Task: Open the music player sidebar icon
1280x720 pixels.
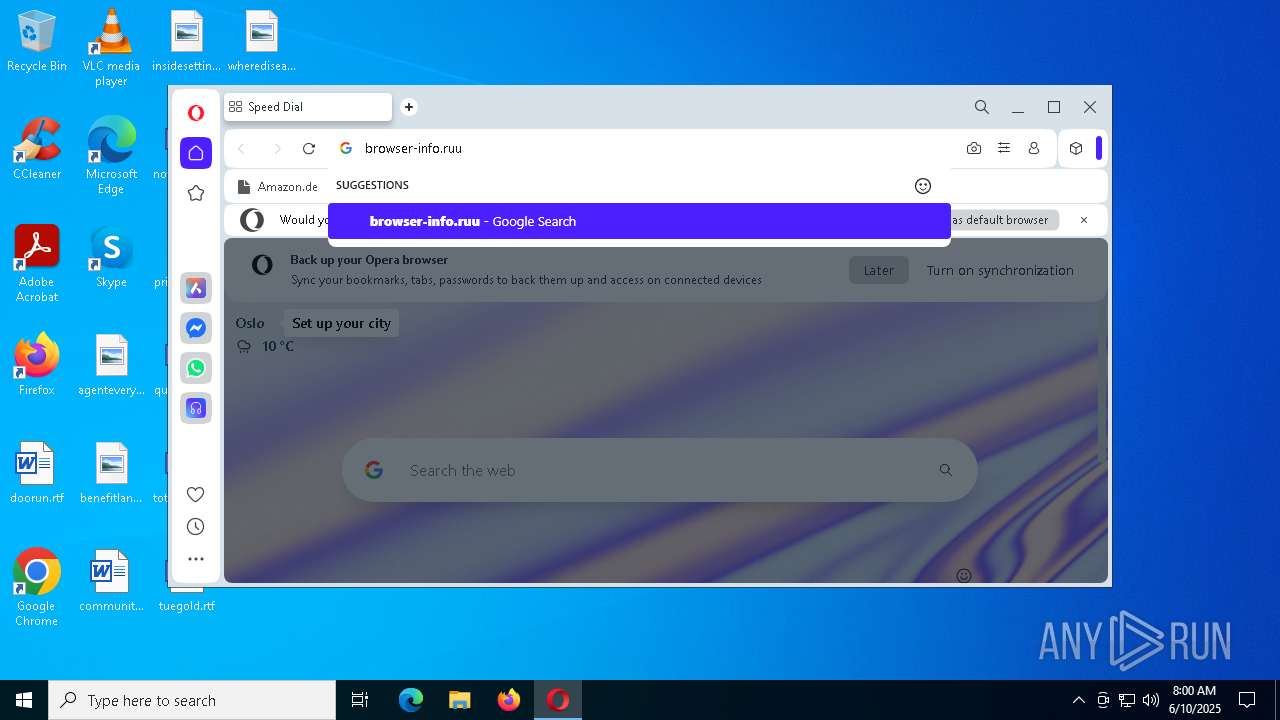Action: point(196,408)
